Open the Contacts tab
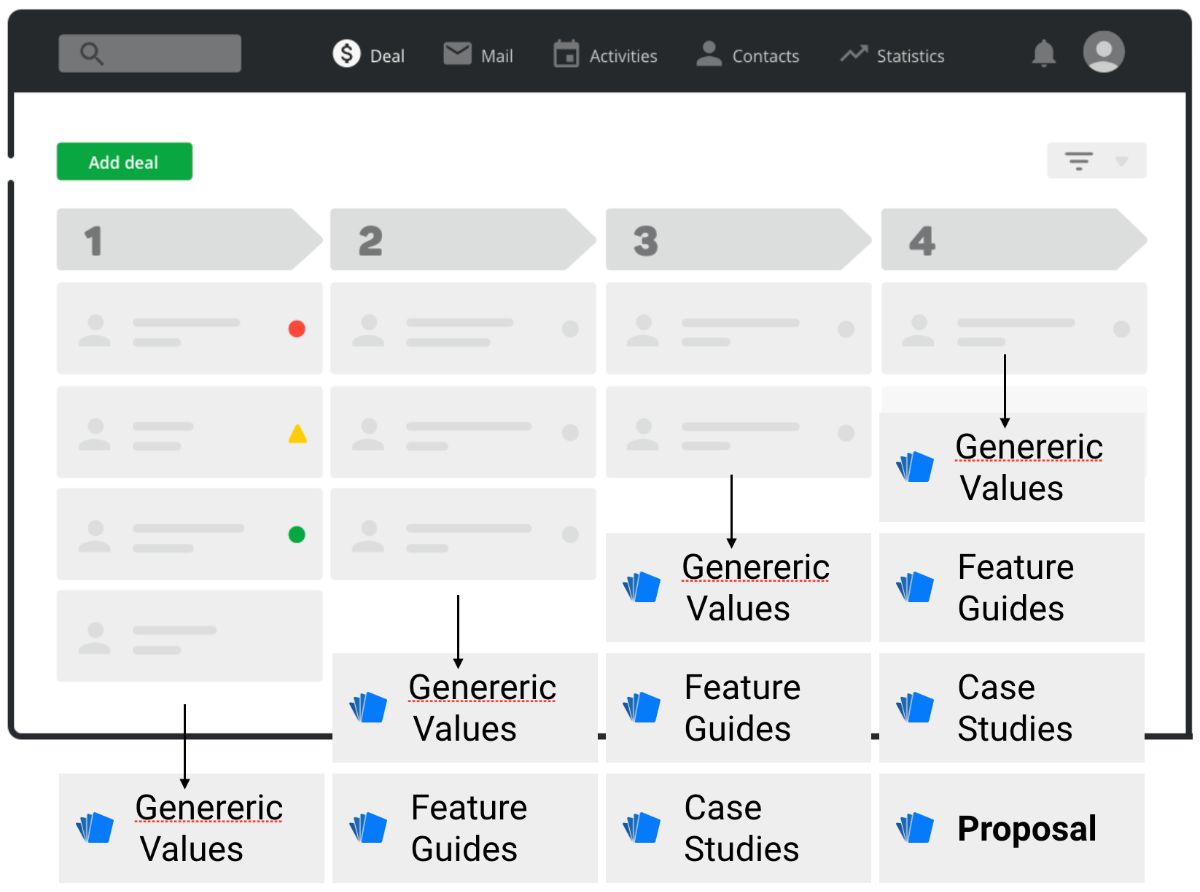The width and height of the screenshot is (1200, 892). coord(748,55)
